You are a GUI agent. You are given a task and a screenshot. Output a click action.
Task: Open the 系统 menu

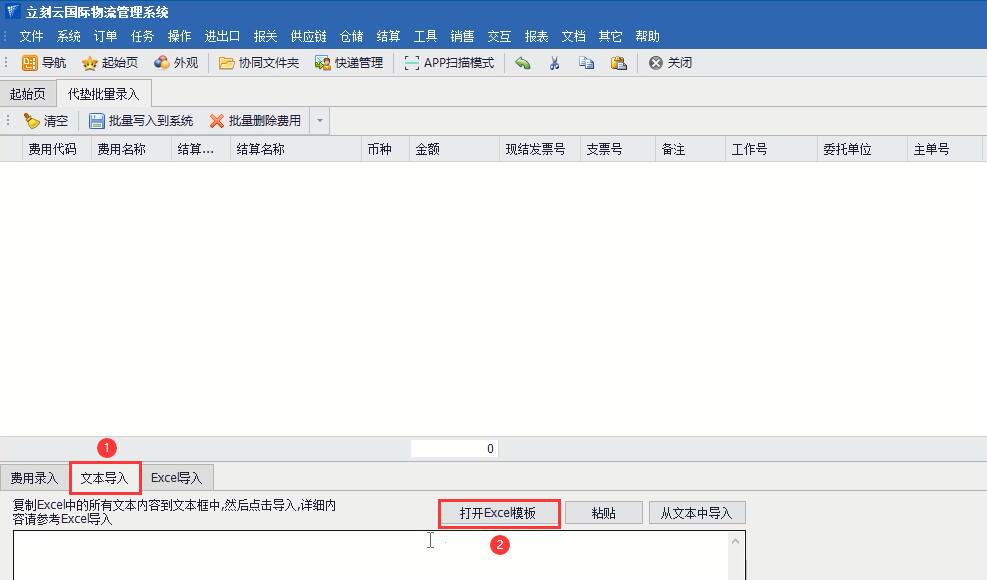69,37
